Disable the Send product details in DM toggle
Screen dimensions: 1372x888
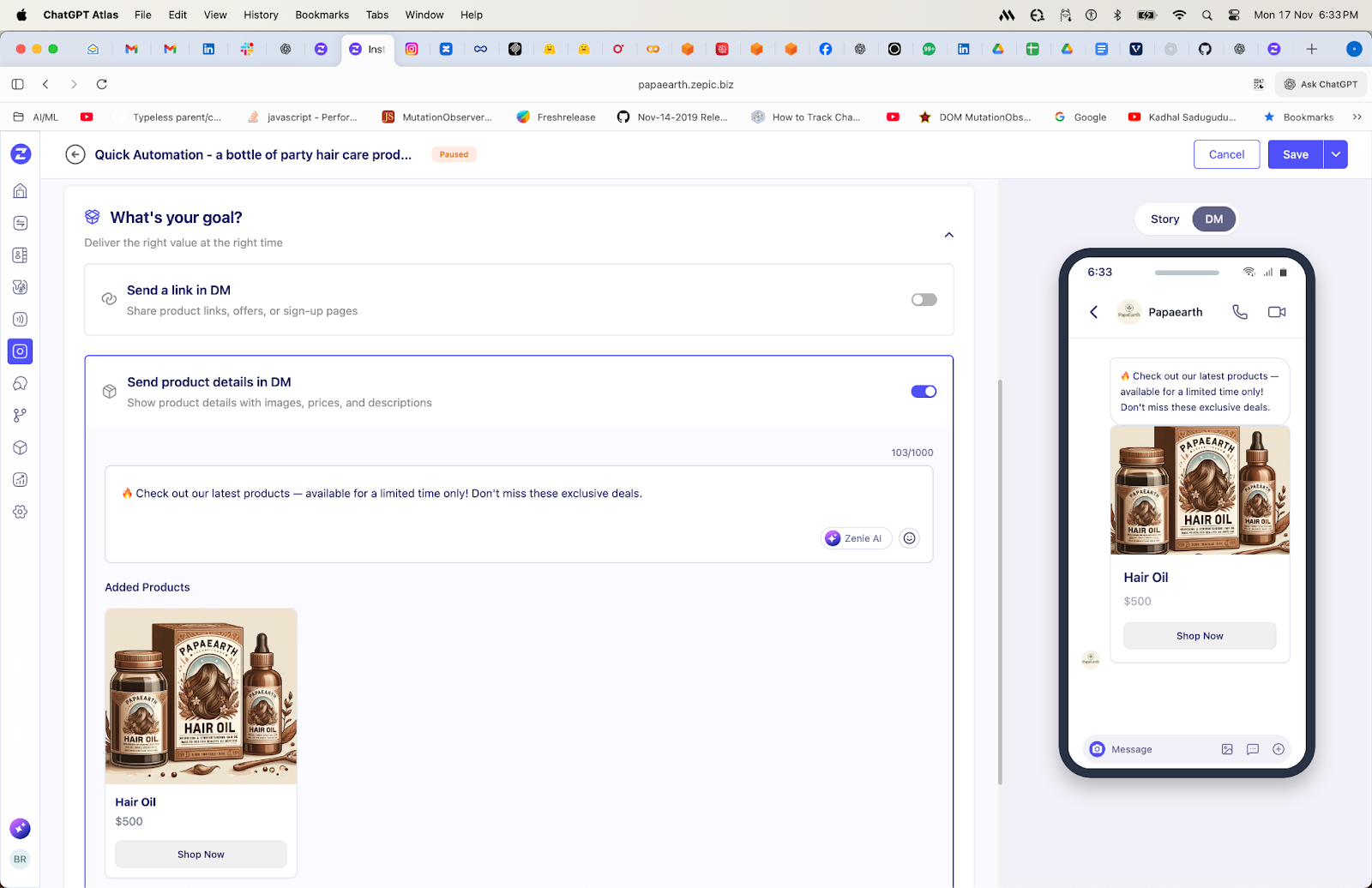(x=924, y=392)
